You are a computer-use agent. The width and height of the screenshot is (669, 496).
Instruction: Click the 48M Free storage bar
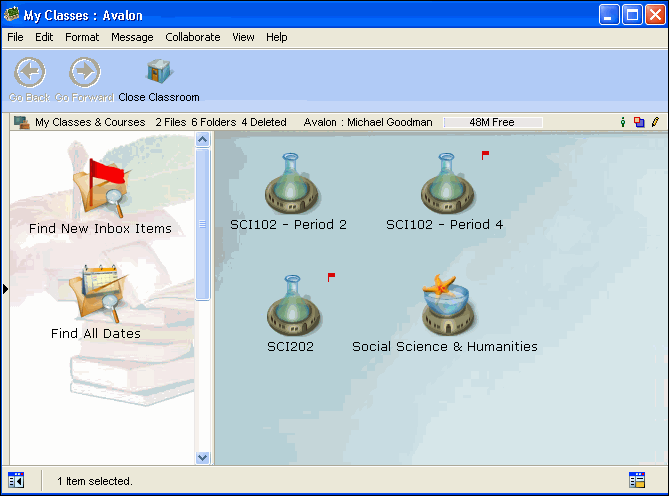[x=492, y=122]
